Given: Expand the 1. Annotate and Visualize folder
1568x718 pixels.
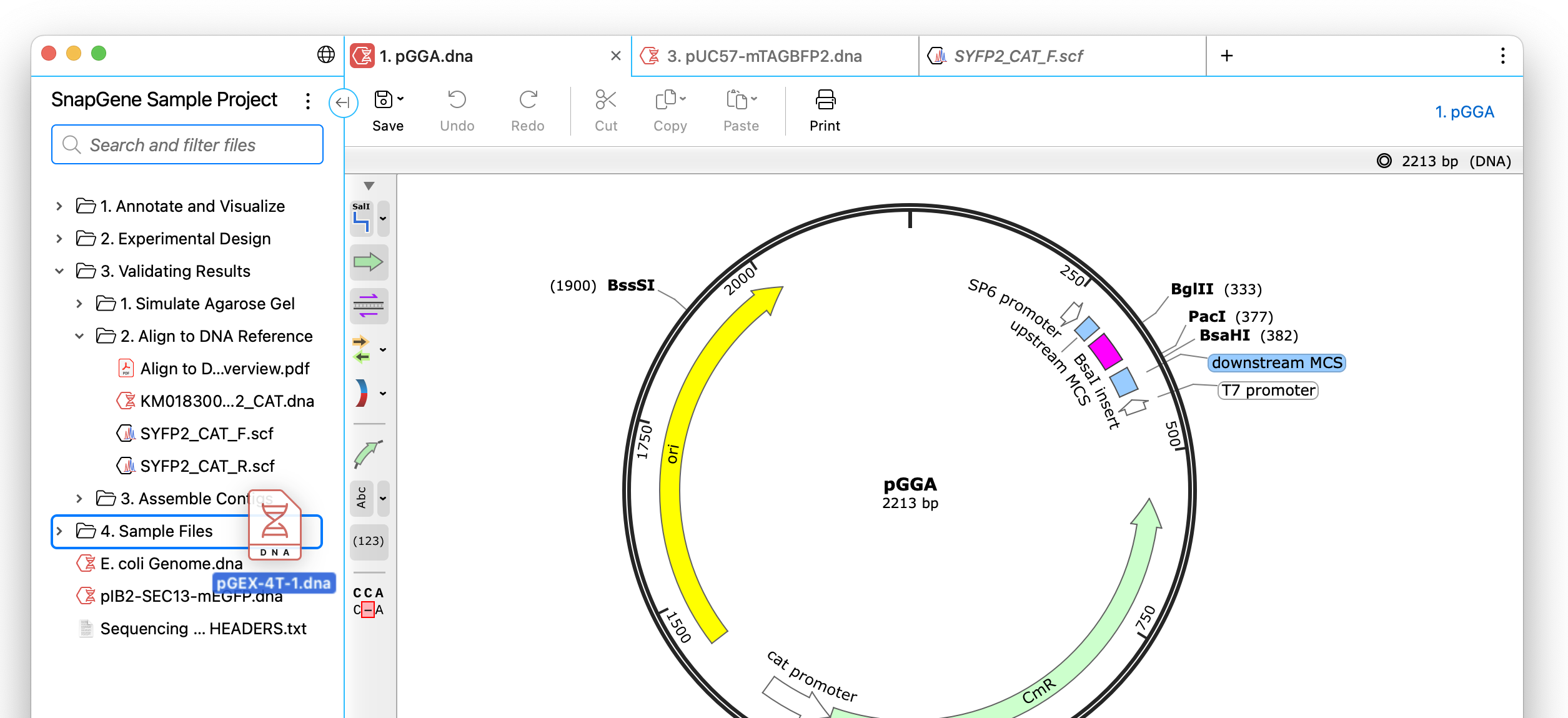Looking at the screenshot, I should pyautogui.click(x=59, y=206).
